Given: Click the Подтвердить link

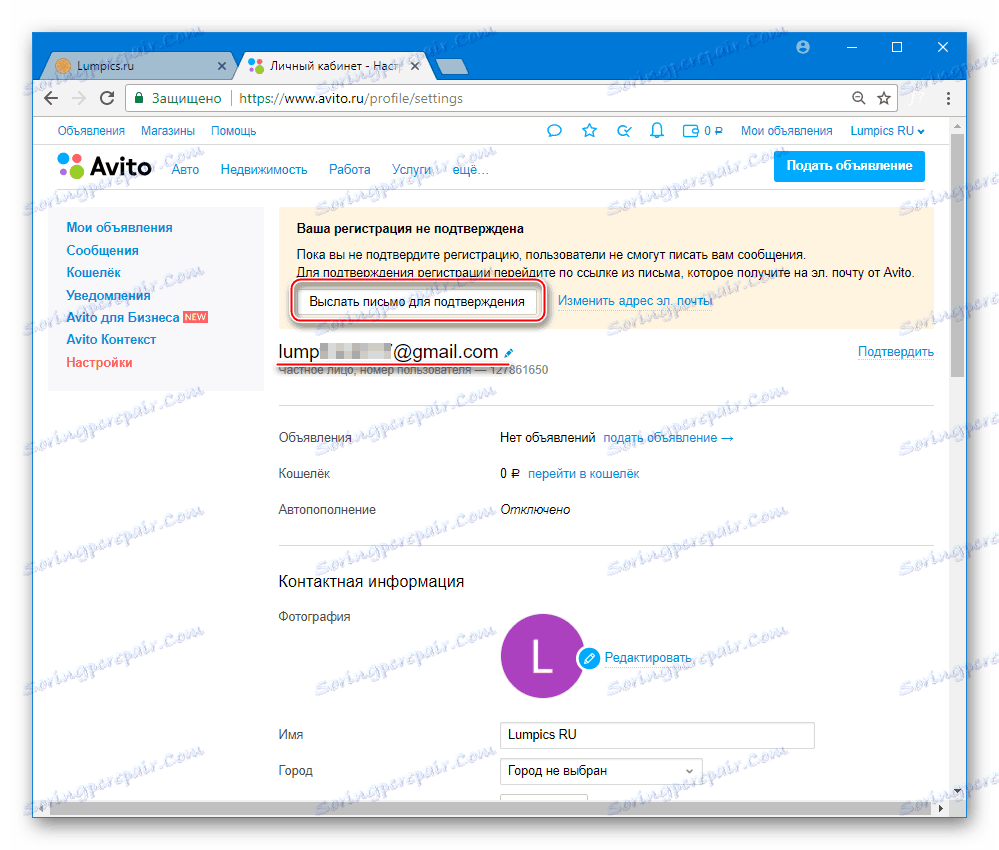Looking at the screenshot, I should point(896,352).
